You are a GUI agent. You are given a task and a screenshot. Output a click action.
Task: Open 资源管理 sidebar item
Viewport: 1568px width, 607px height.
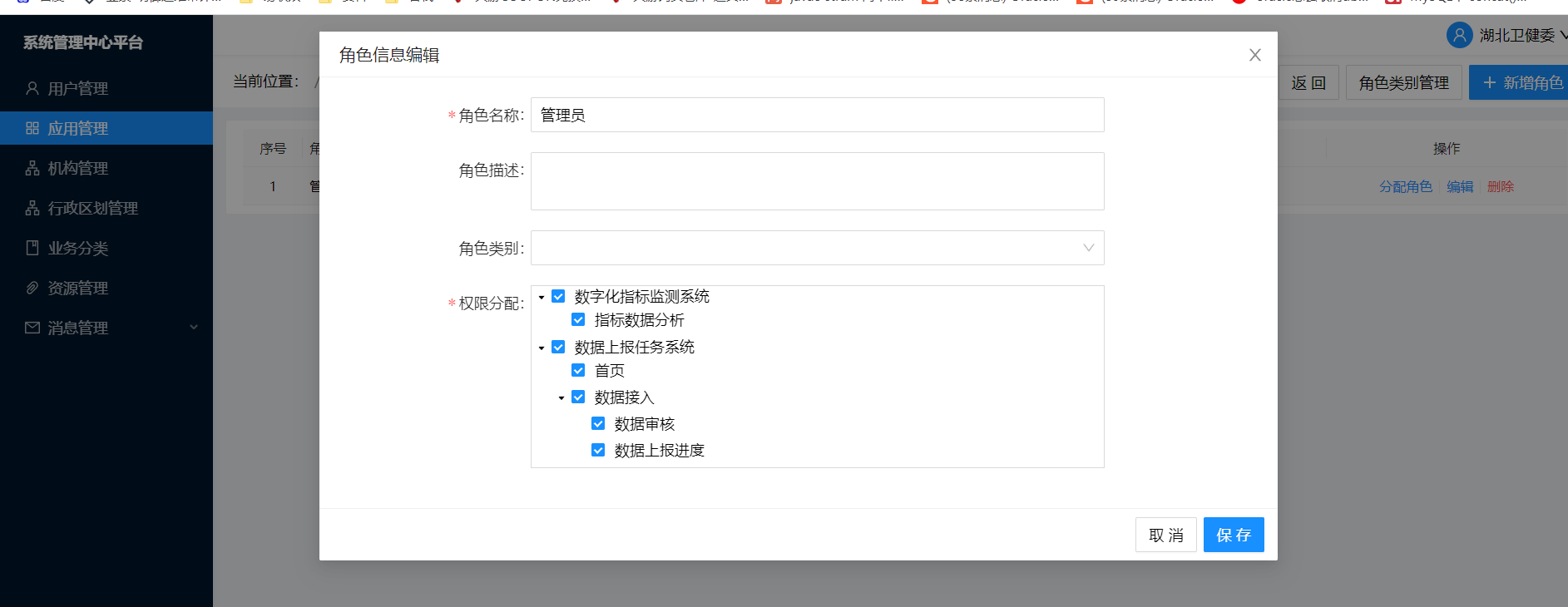pyautogui.click(x=106, y=288)
